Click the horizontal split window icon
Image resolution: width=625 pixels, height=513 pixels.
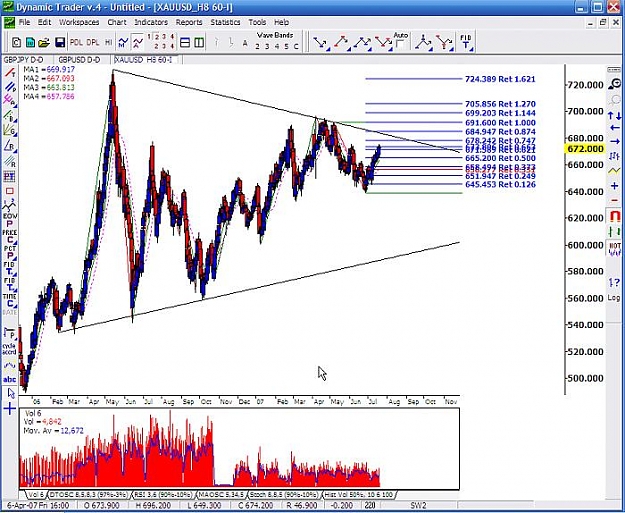coord(185,42)
